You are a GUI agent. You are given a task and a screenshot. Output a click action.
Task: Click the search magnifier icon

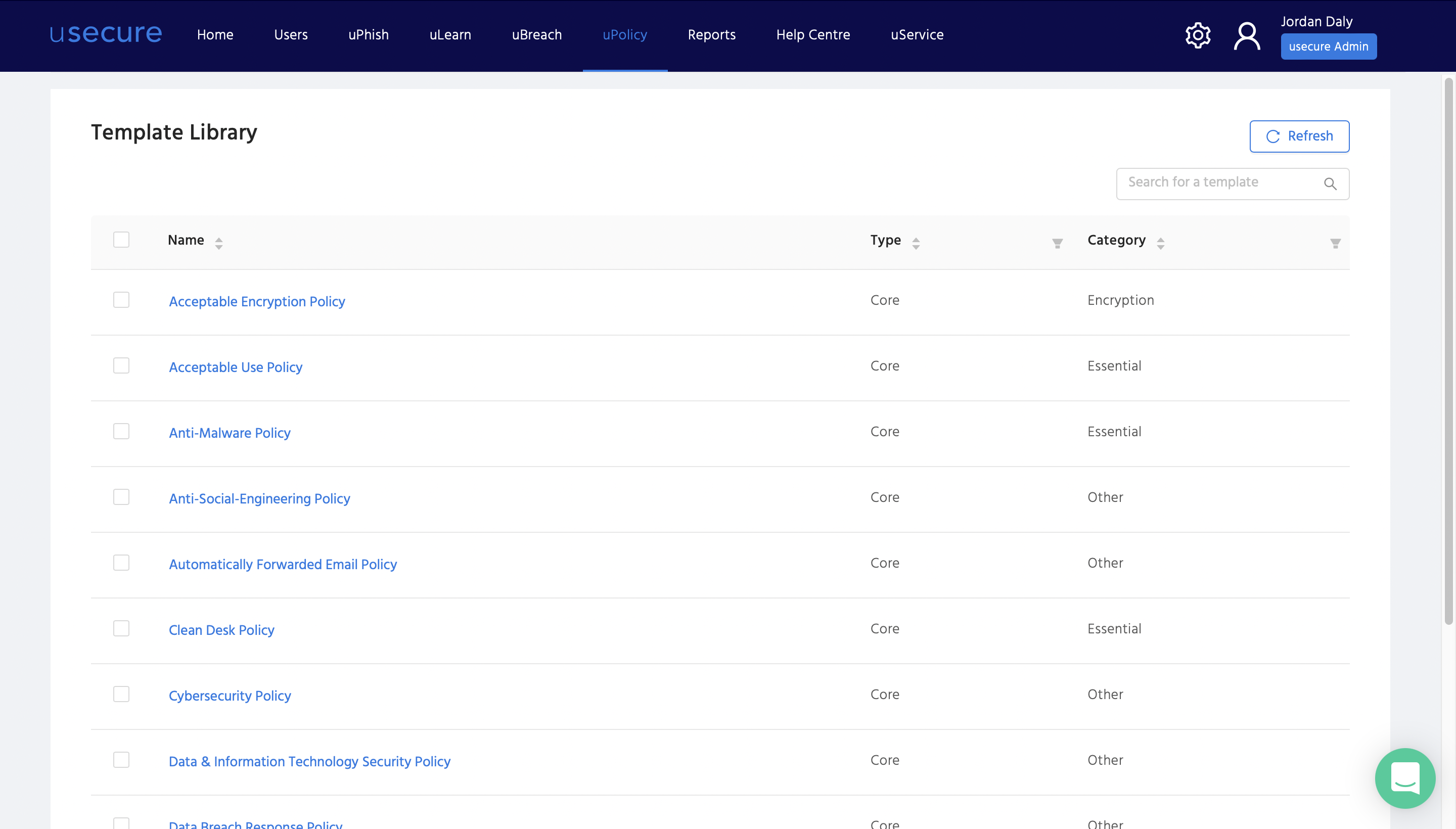tap(1330, 183)
